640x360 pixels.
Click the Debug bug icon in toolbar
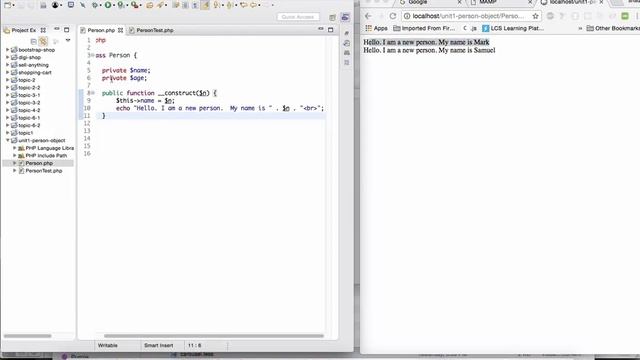[x=95, y=5]
